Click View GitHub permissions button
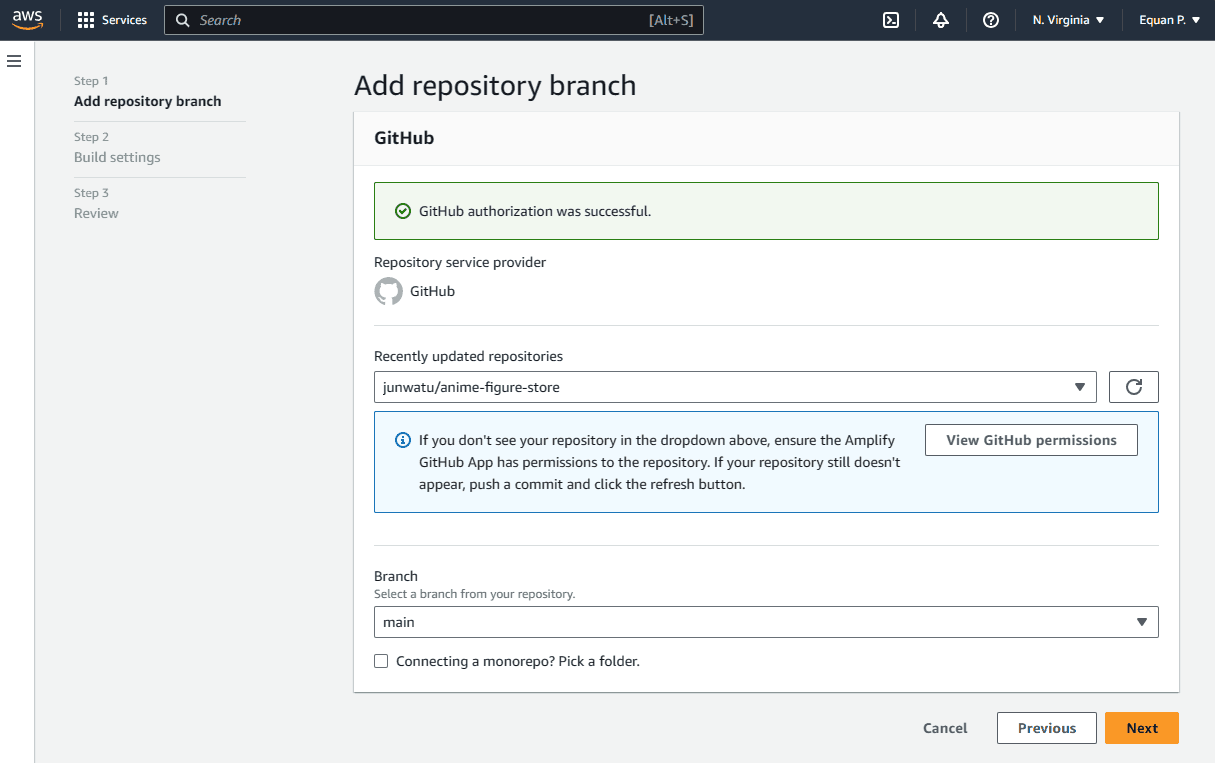This screenshot has height=763, width=1215. click(x=1031, y=440)
